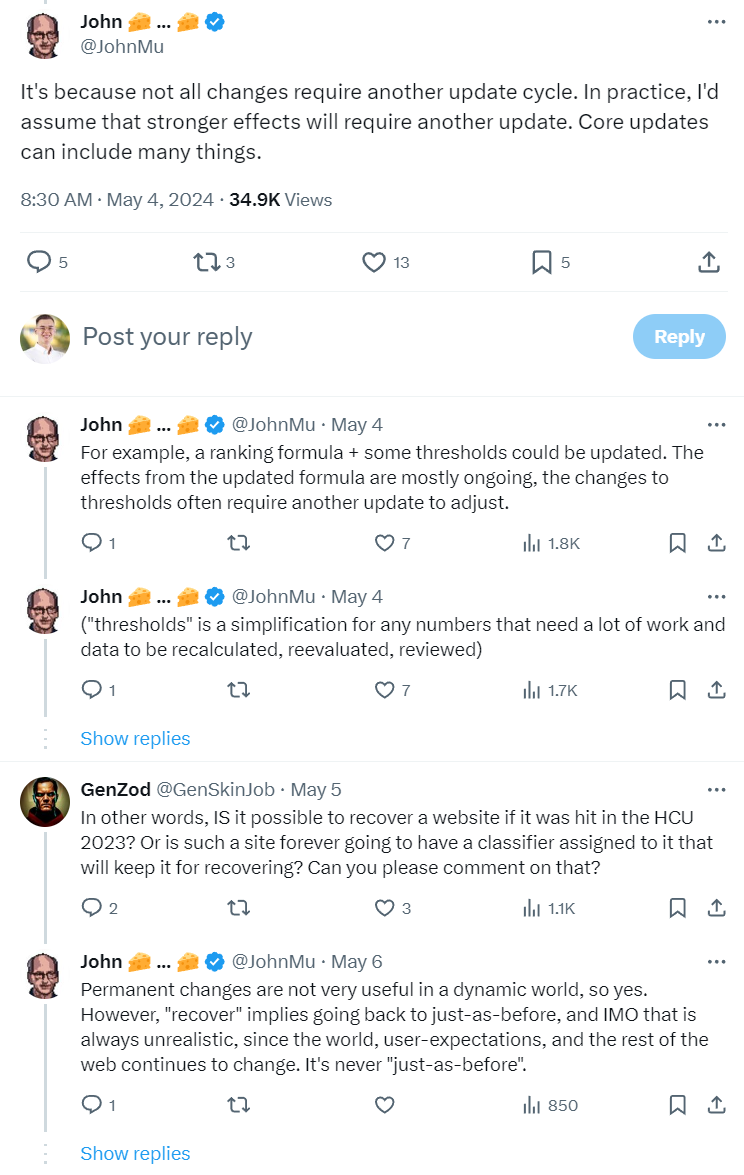Open more options on the 'thresholds' simplification reply

[716, 597]
